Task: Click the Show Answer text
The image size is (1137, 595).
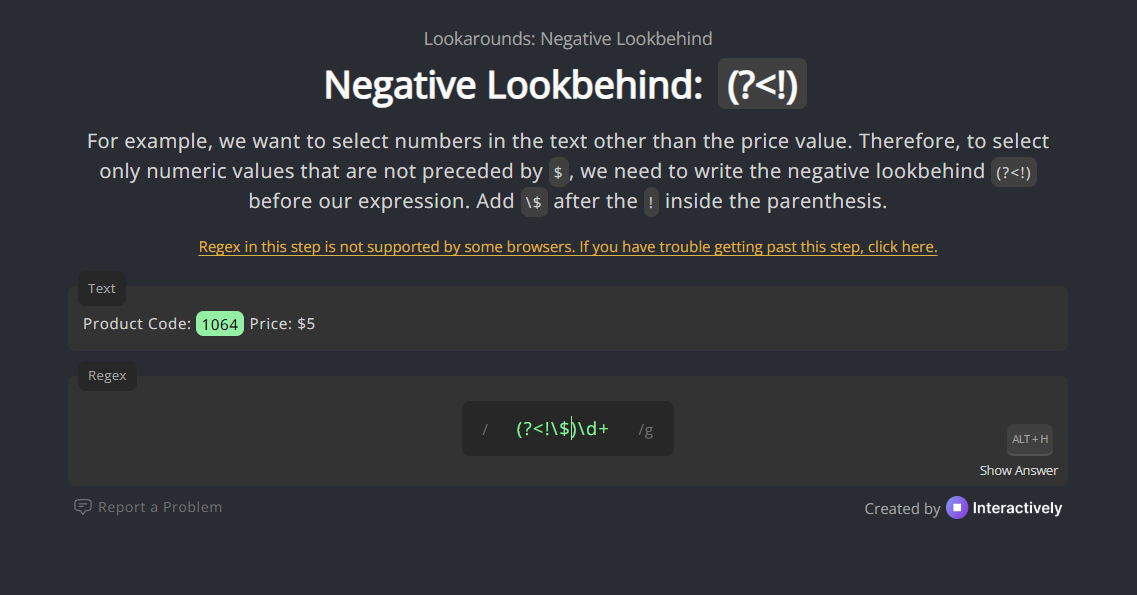Action: 1018,471
